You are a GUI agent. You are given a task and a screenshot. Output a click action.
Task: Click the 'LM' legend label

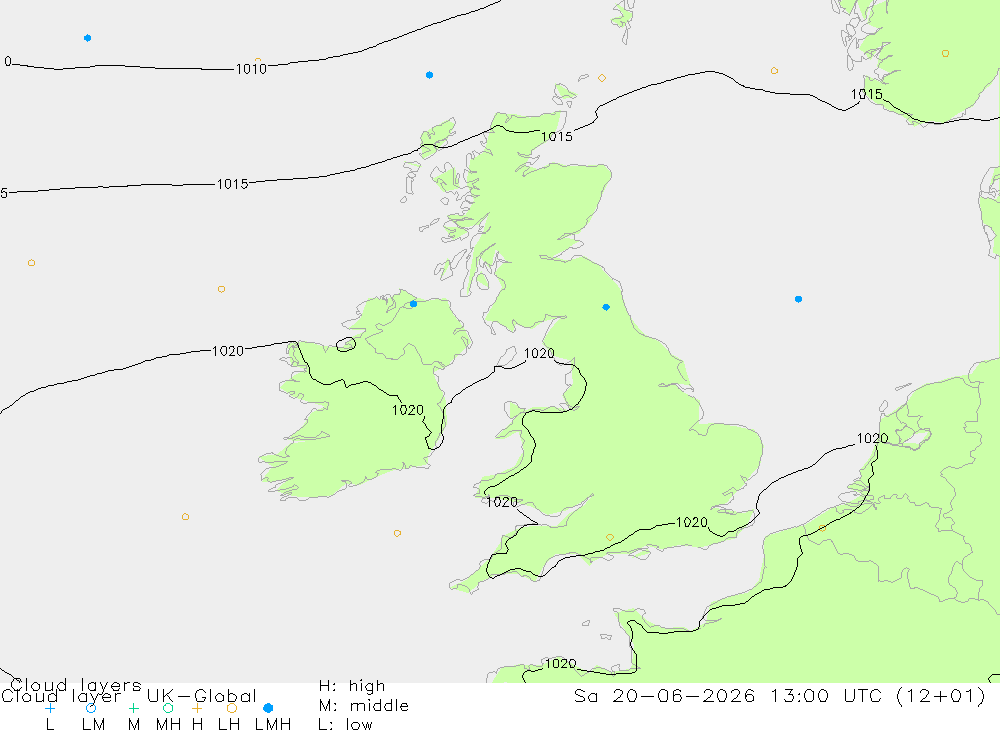pos(94,725)
